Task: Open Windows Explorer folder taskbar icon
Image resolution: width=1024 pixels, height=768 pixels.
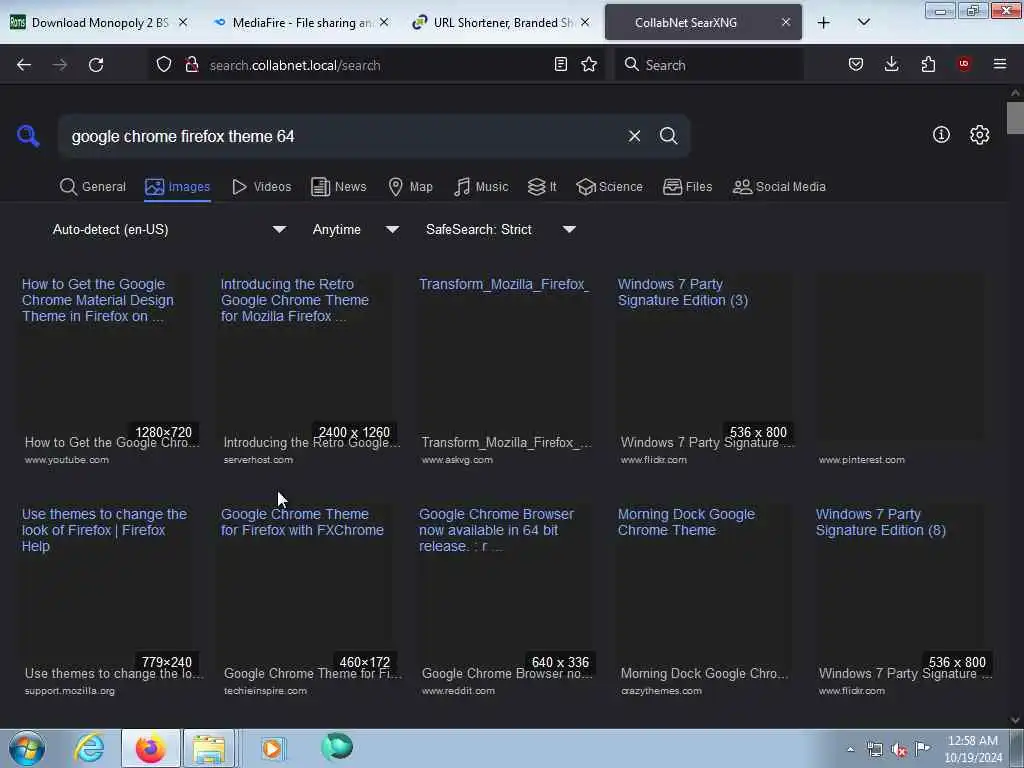Action: [209, 748]
